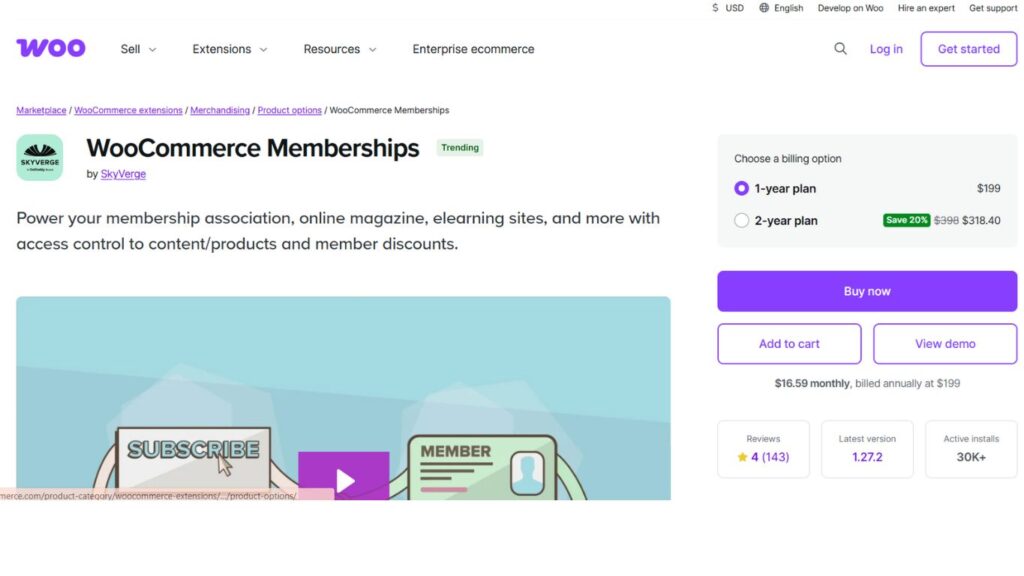Viewport: 1024px width, 576px height.
Task: Click the SkyVerge product logo icon
Action: click(x=40, y=158)
